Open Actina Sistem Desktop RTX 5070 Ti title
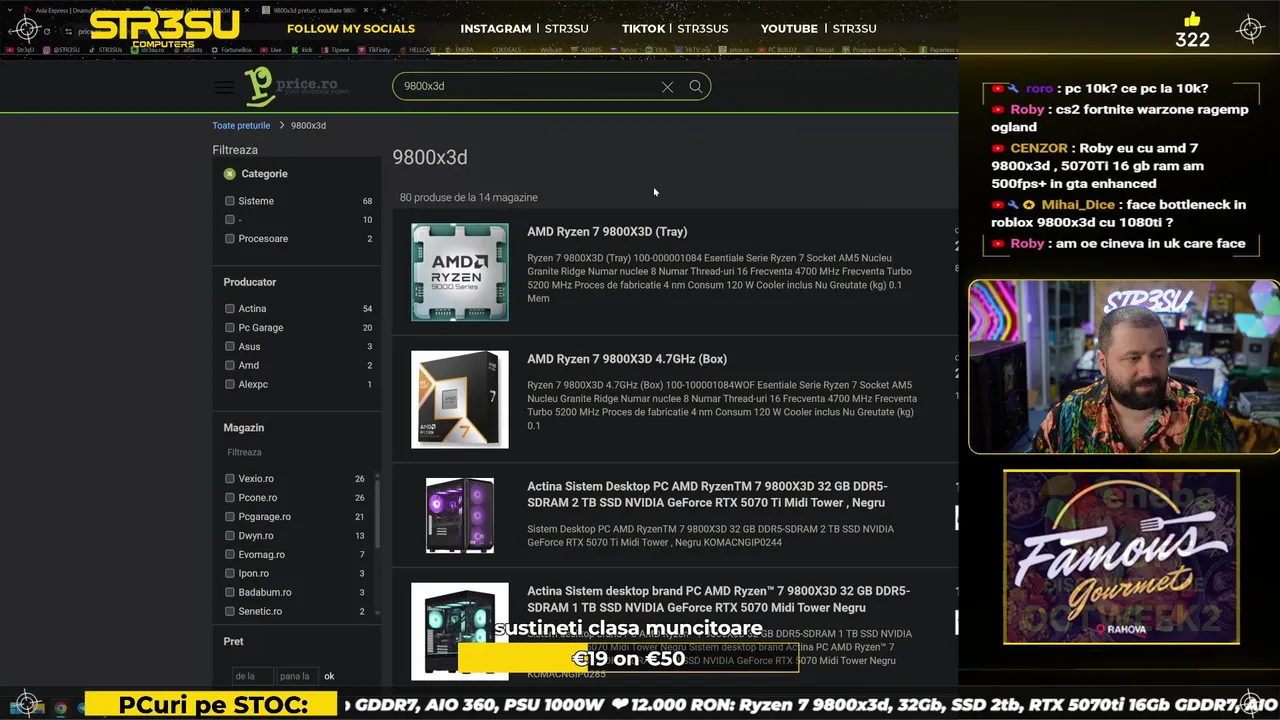Image resolution: width=1280 pixels, height=720 pixels. point(707,495)
